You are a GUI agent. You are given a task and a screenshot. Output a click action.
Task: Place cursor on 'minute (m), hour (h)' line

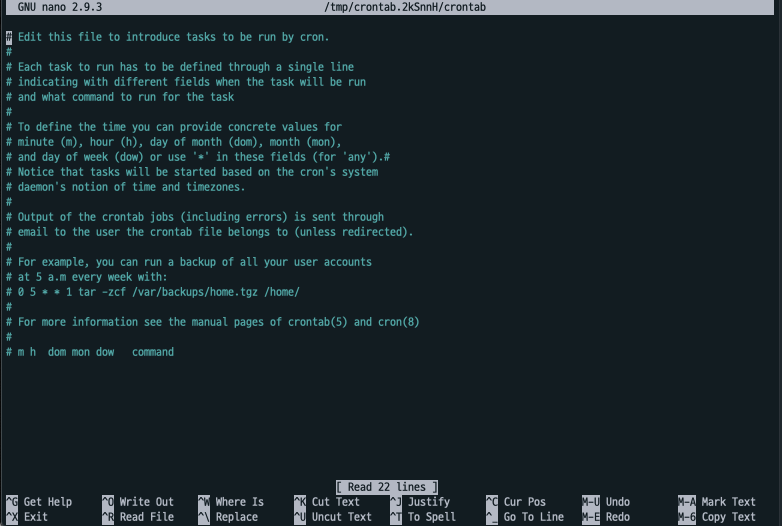[x=174, y=142]
